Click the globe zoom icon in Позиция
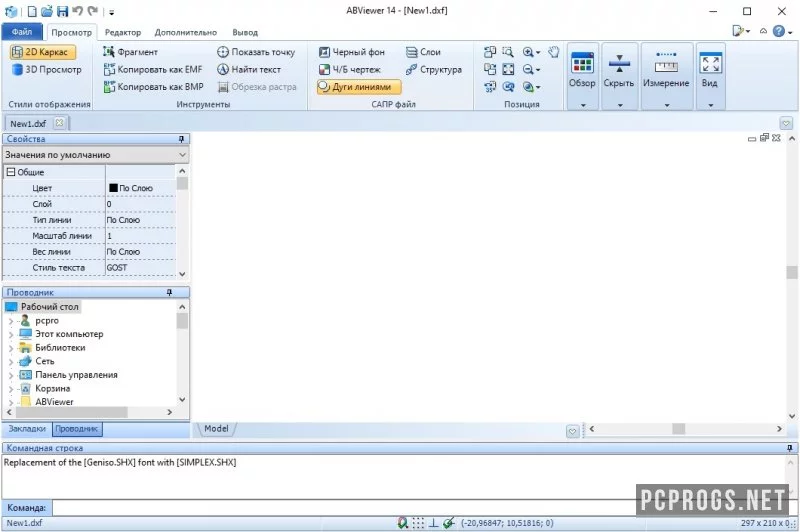This screenshot has height=532, width=800. pyautogui.click(x=528, y=87)
